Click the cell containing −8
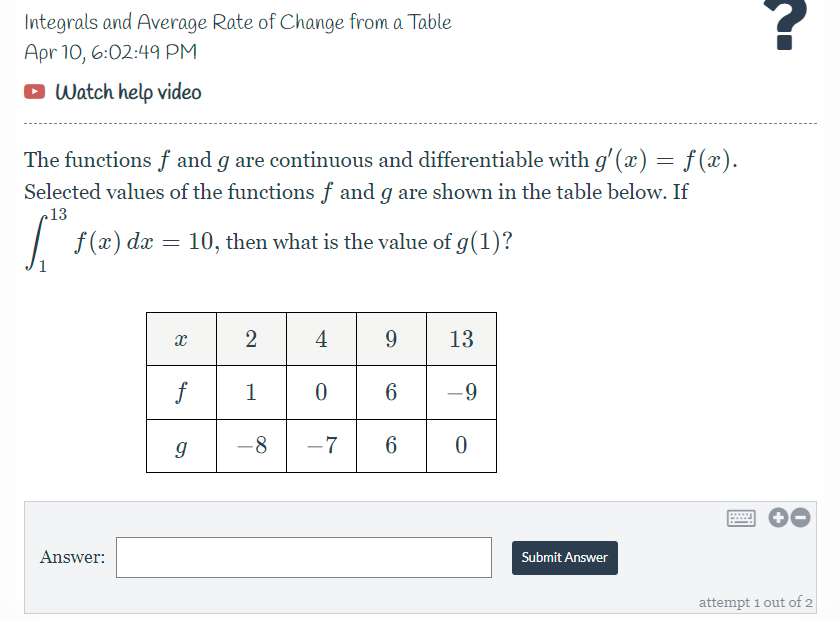 tap(251, 445)
